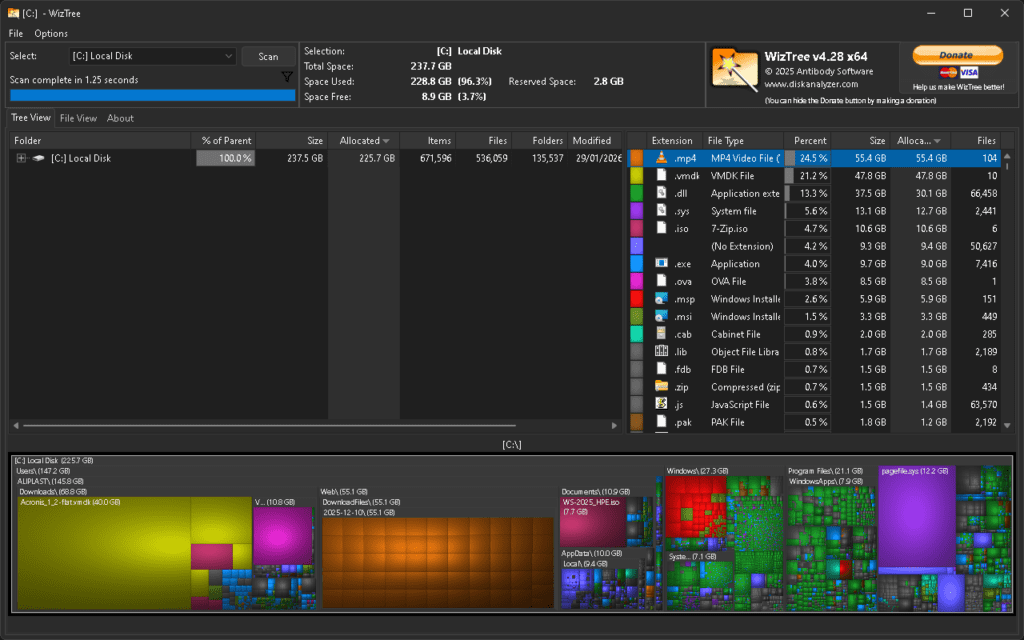Click the filter funnel icon
The width and height of the screenshot is (1024, 640).
(287, 77)
